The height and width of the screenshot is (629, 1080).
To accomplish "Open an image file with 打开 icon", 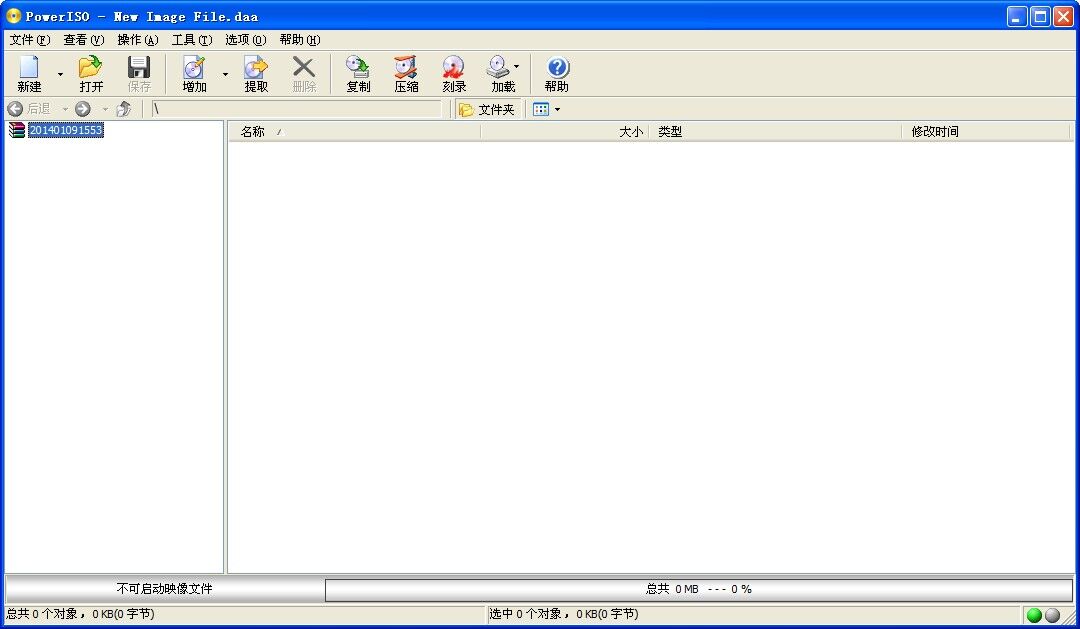I will tap(91, 74).
